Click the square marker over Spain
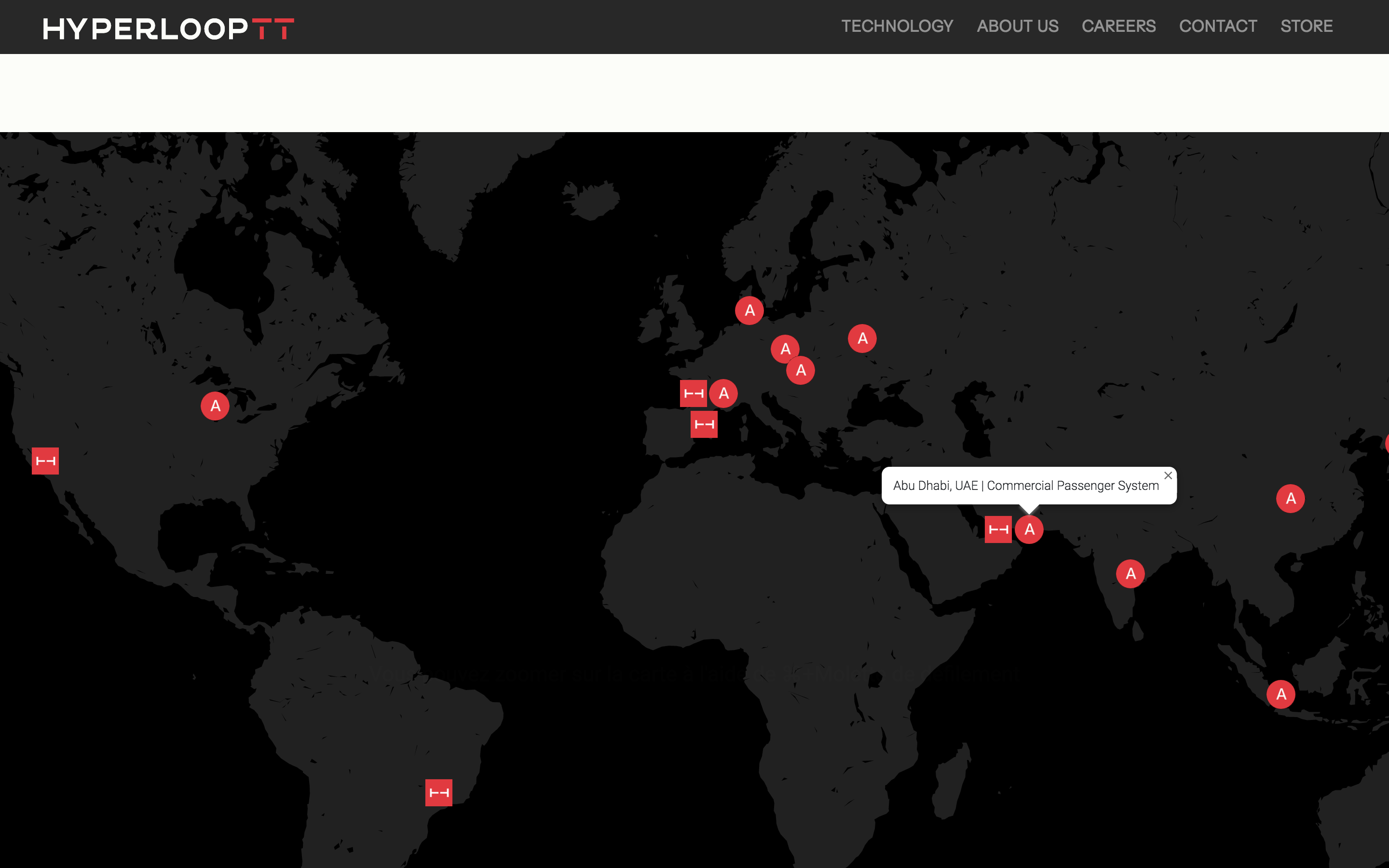1389x868 pixels. (x=704, y=425)
